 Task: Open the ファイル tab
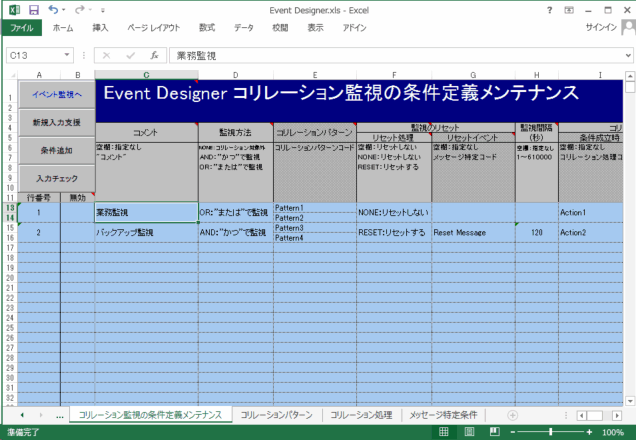pyautogui.click(x=22, y=28)
